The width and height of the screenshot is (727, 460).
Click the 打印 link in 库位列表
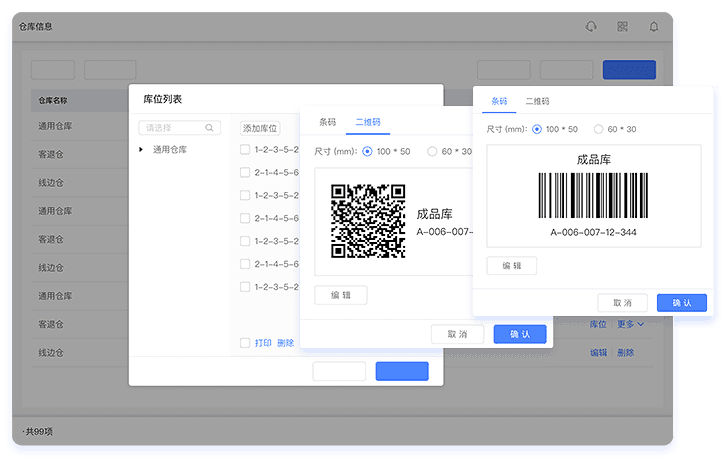click(x=263, y=343)
